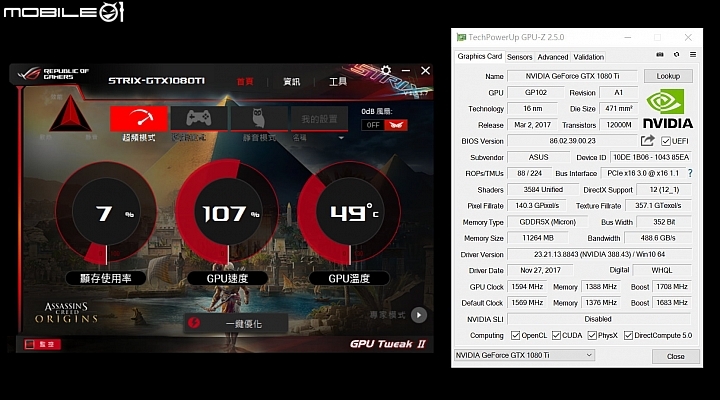Click the Bus Width 352 Bit value
The image size is (720, 400).
coord(664,222)
